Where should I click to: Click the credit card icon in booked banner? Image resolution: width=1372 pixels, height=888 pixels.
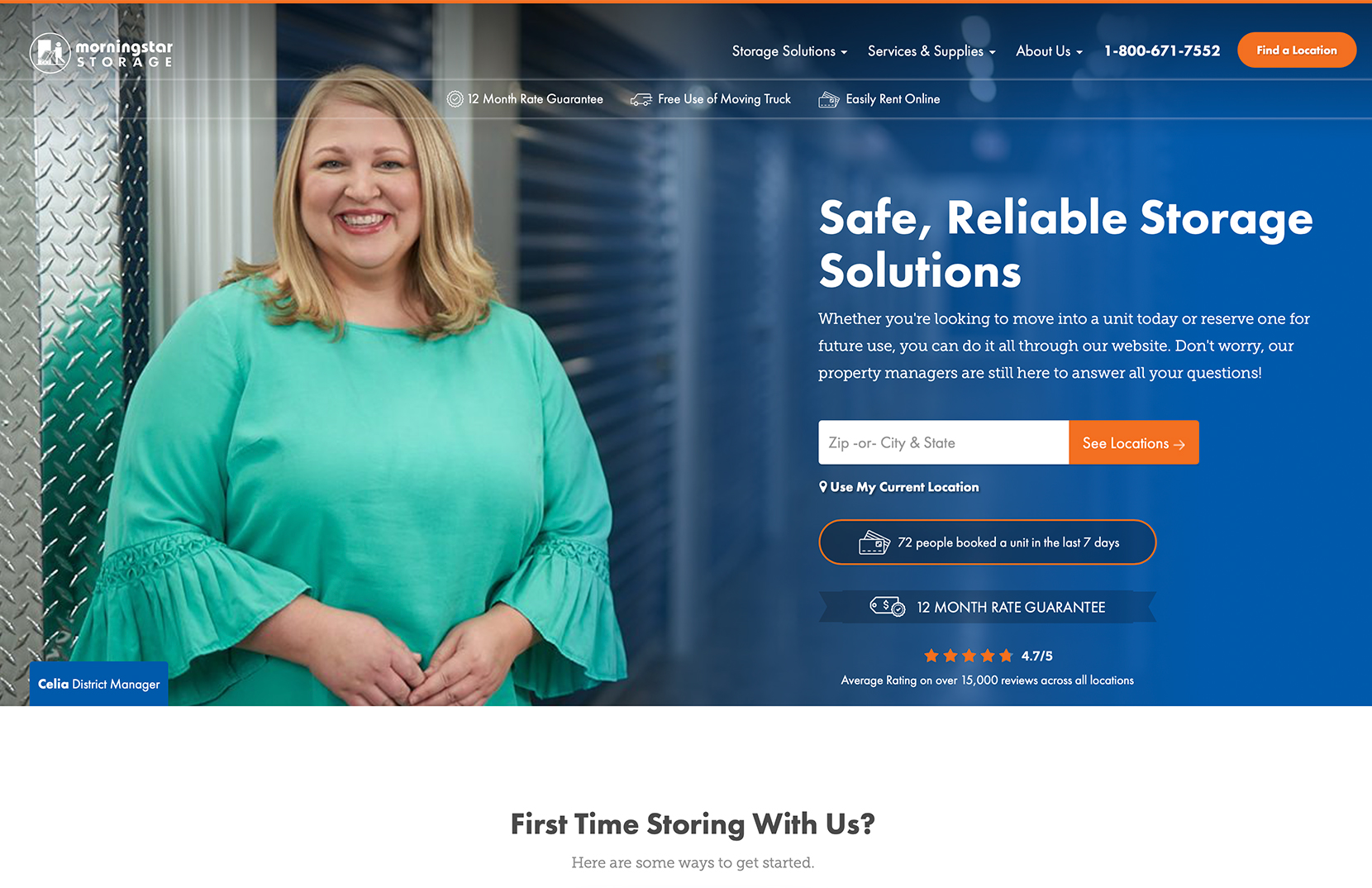click(874, 542)
